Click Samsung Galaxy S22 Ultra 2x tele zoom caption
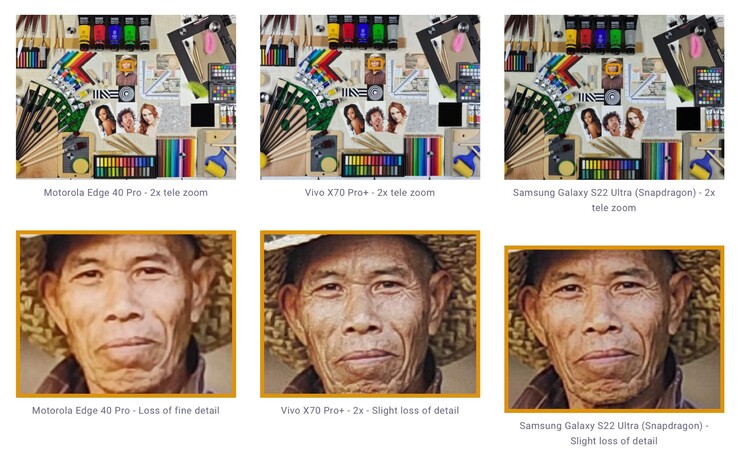This screenshot has height=455, width=738. (x=614, y=200)
